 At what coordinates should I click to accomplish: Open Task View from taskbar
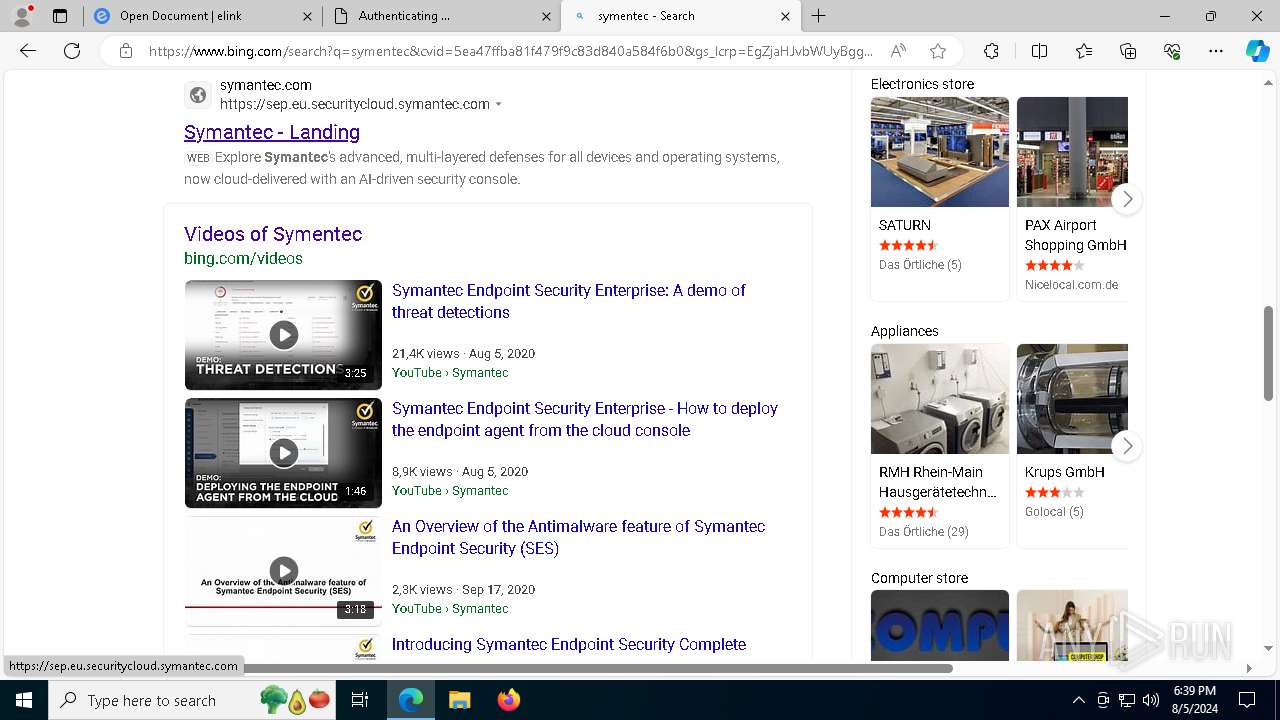(360, 700)
